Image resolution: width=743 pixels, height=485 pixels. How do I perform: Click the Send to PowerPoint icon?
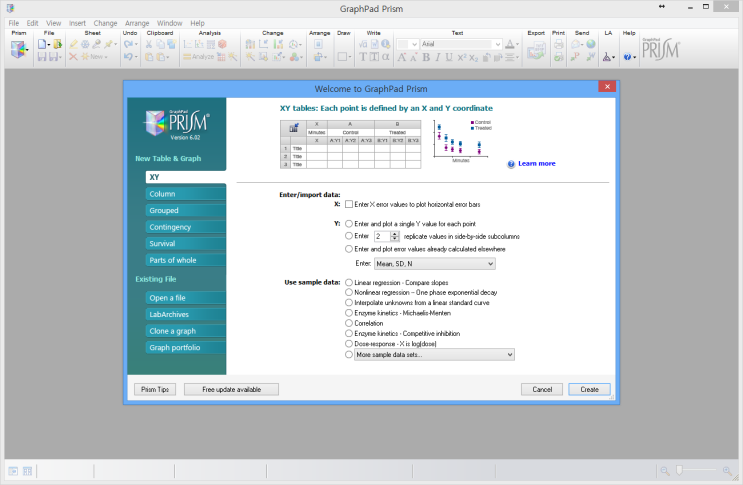tap(576, 57)
